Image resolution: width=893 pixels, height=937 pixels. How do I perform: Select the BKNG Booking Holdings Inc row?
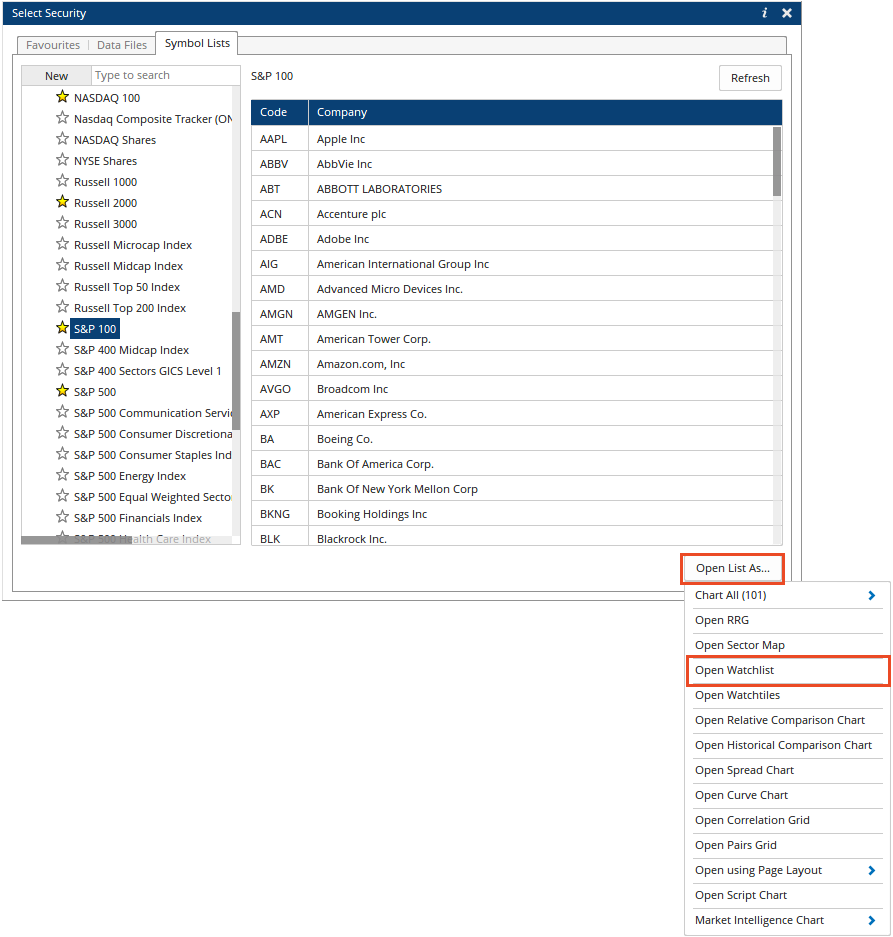coord(512,514)
